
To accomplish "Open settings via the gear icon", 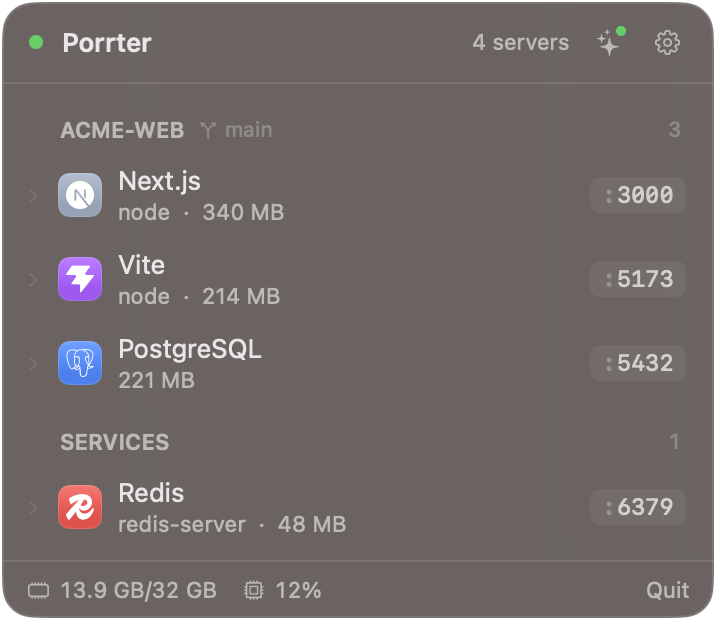I will tap(667, 42).
